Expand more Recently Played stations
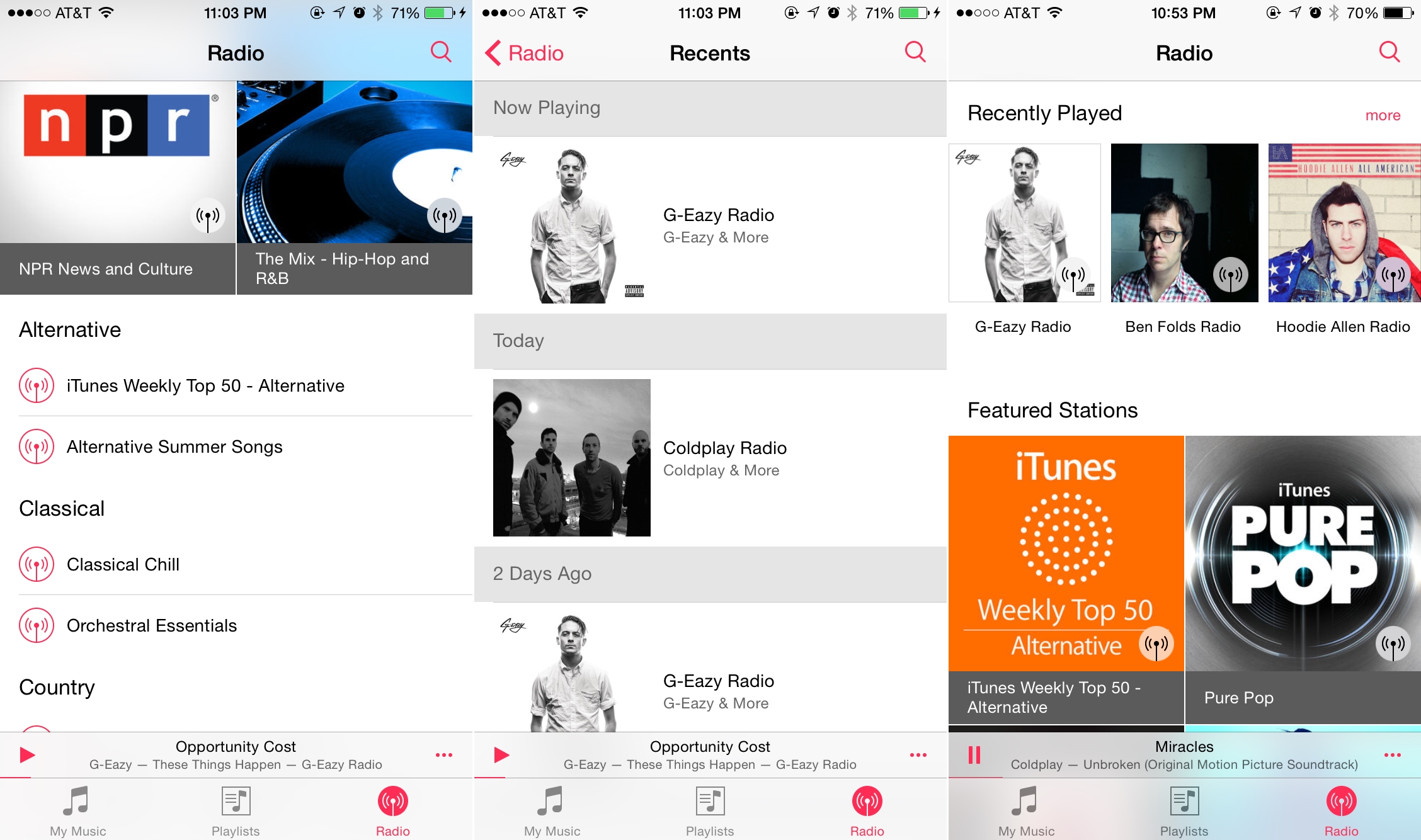 1383,114
